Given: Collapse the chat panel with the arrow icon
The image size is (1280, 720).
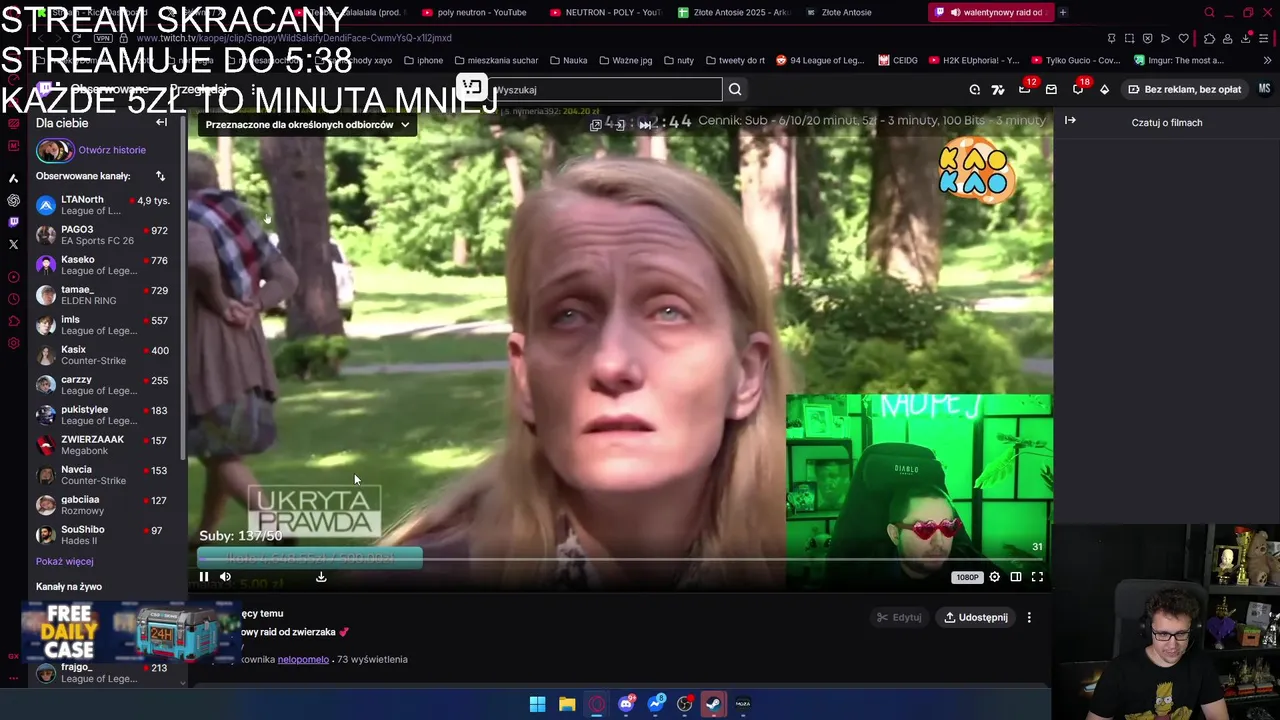Looking at the screenshot, I should (1070, 121).
